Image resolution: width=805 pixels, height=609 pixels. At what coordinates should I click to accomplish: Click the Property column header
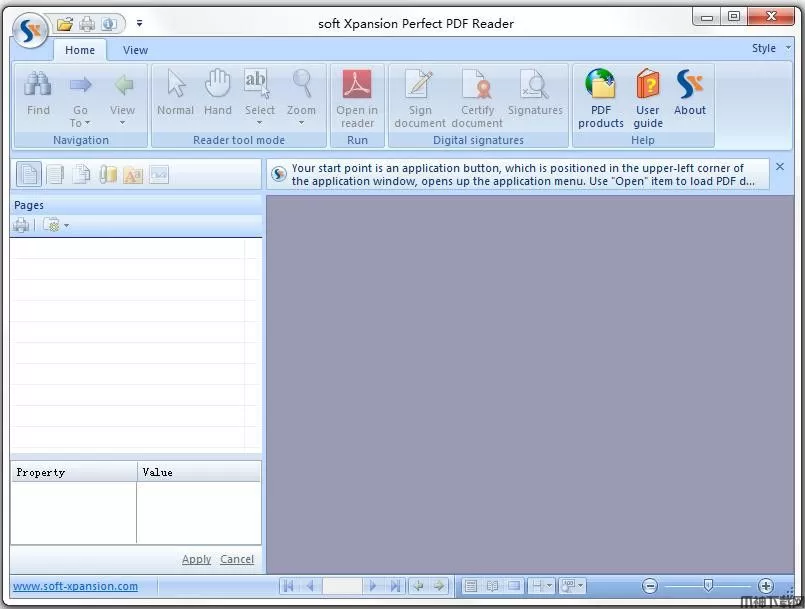click(x=74, y=472)
